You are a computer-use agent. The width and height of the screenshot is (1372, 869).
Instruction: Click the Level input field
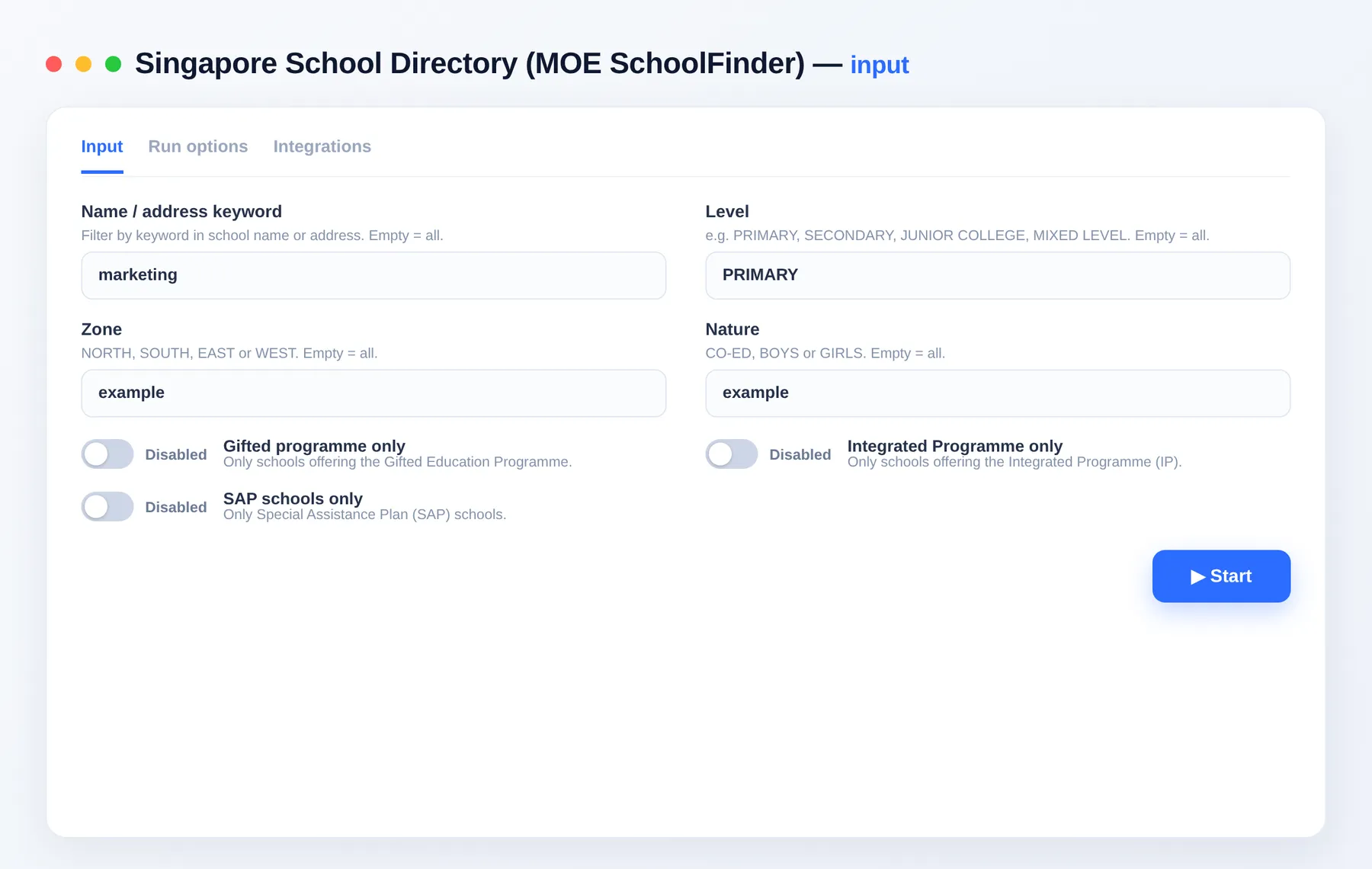tap(998, 275)
